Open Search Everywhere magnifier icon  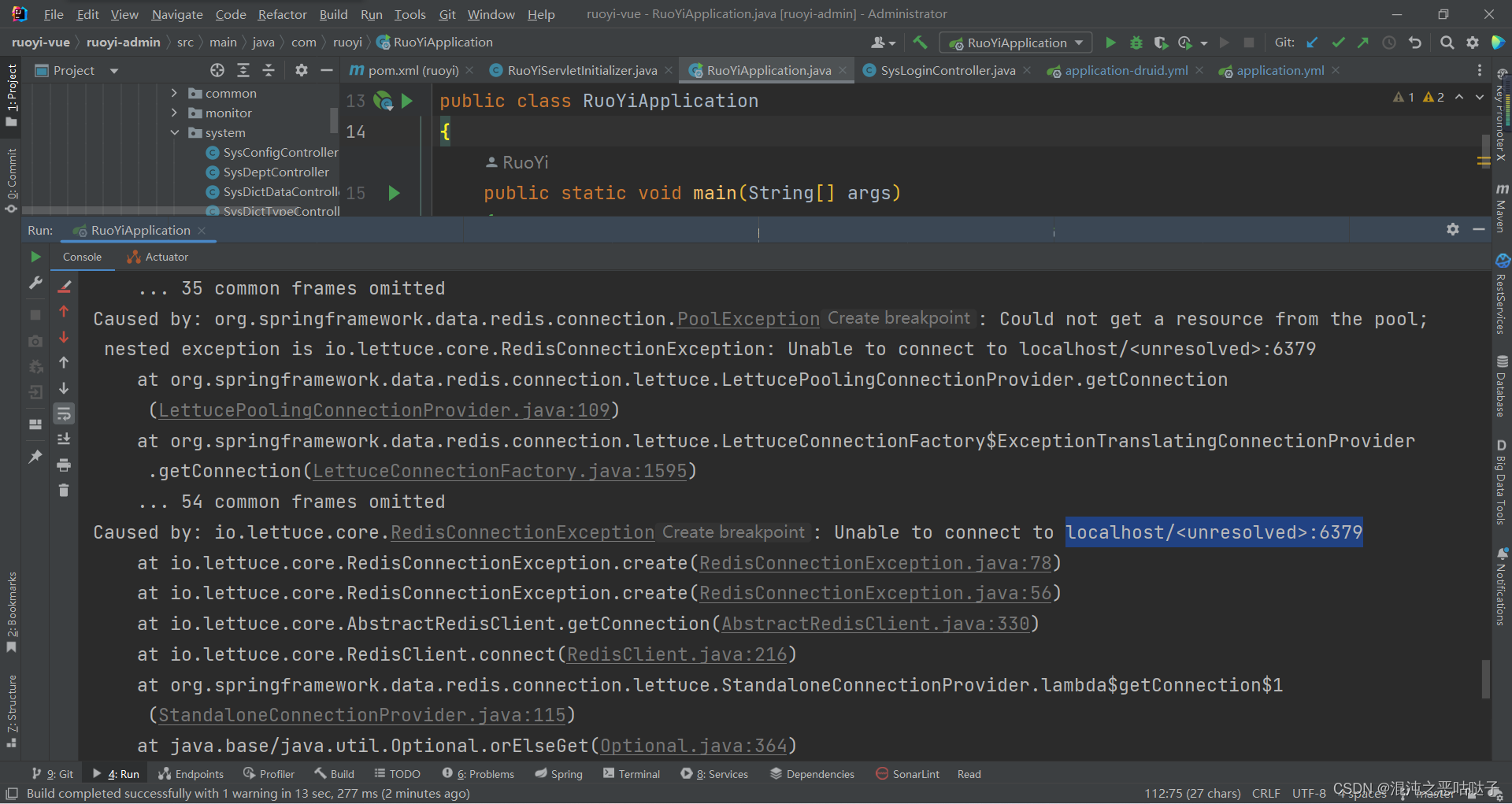click(x=1447, y=43)
